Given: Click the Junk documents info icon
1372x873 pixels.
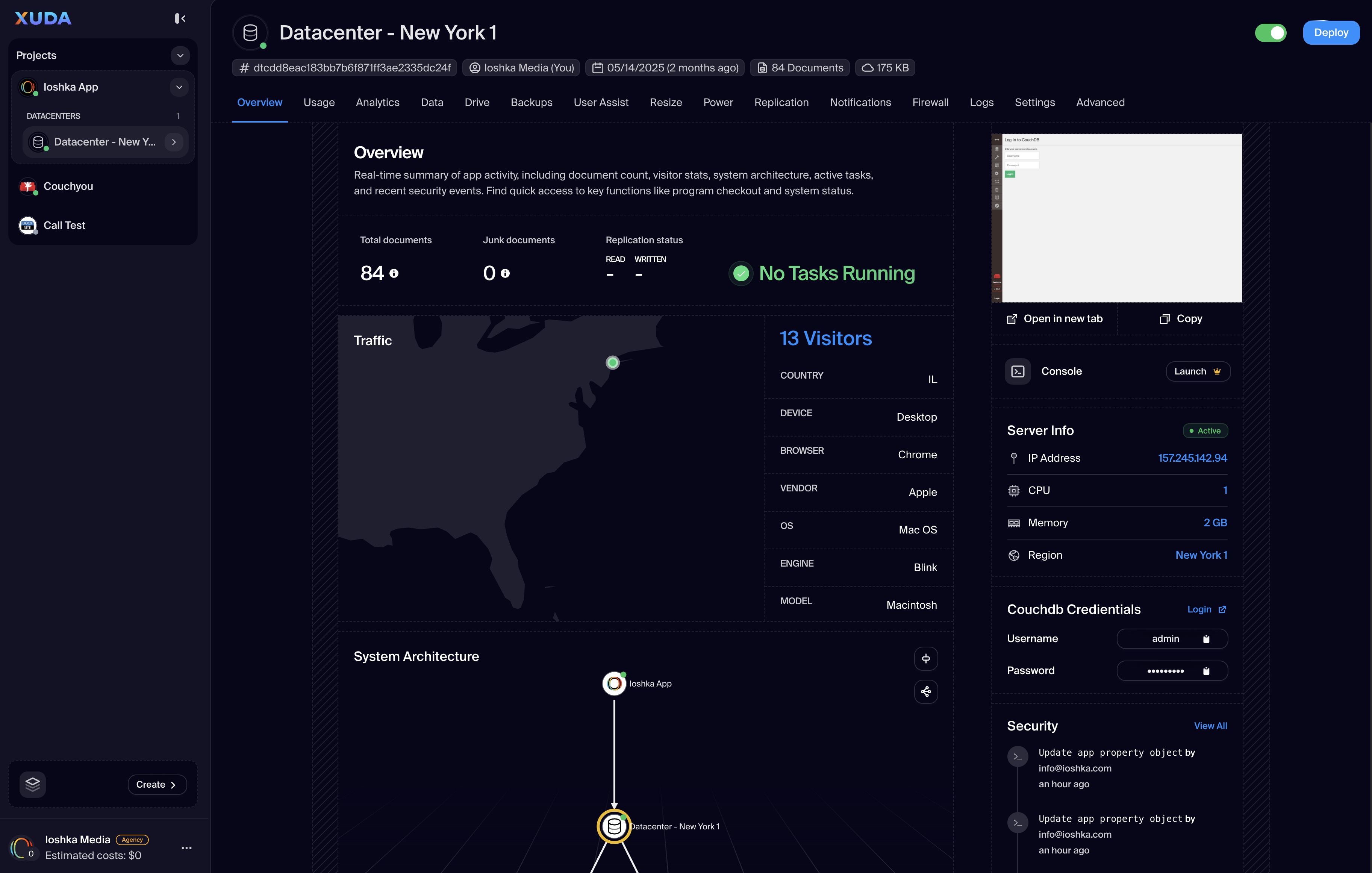Looking at the screenshot, I should coord(505,274).
